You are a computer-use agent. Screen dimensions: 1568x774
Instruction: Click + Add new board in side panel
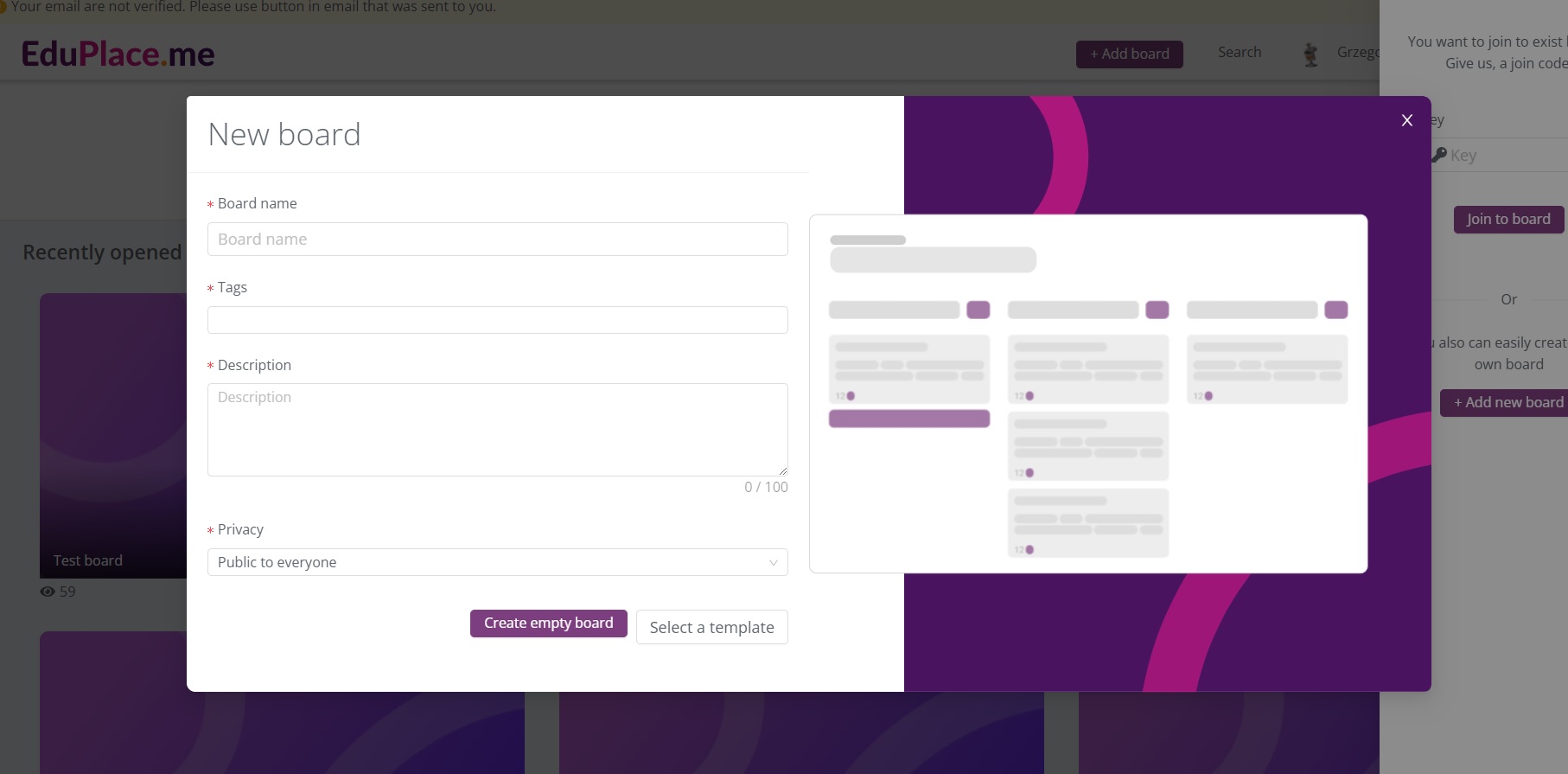(1507, 403)
